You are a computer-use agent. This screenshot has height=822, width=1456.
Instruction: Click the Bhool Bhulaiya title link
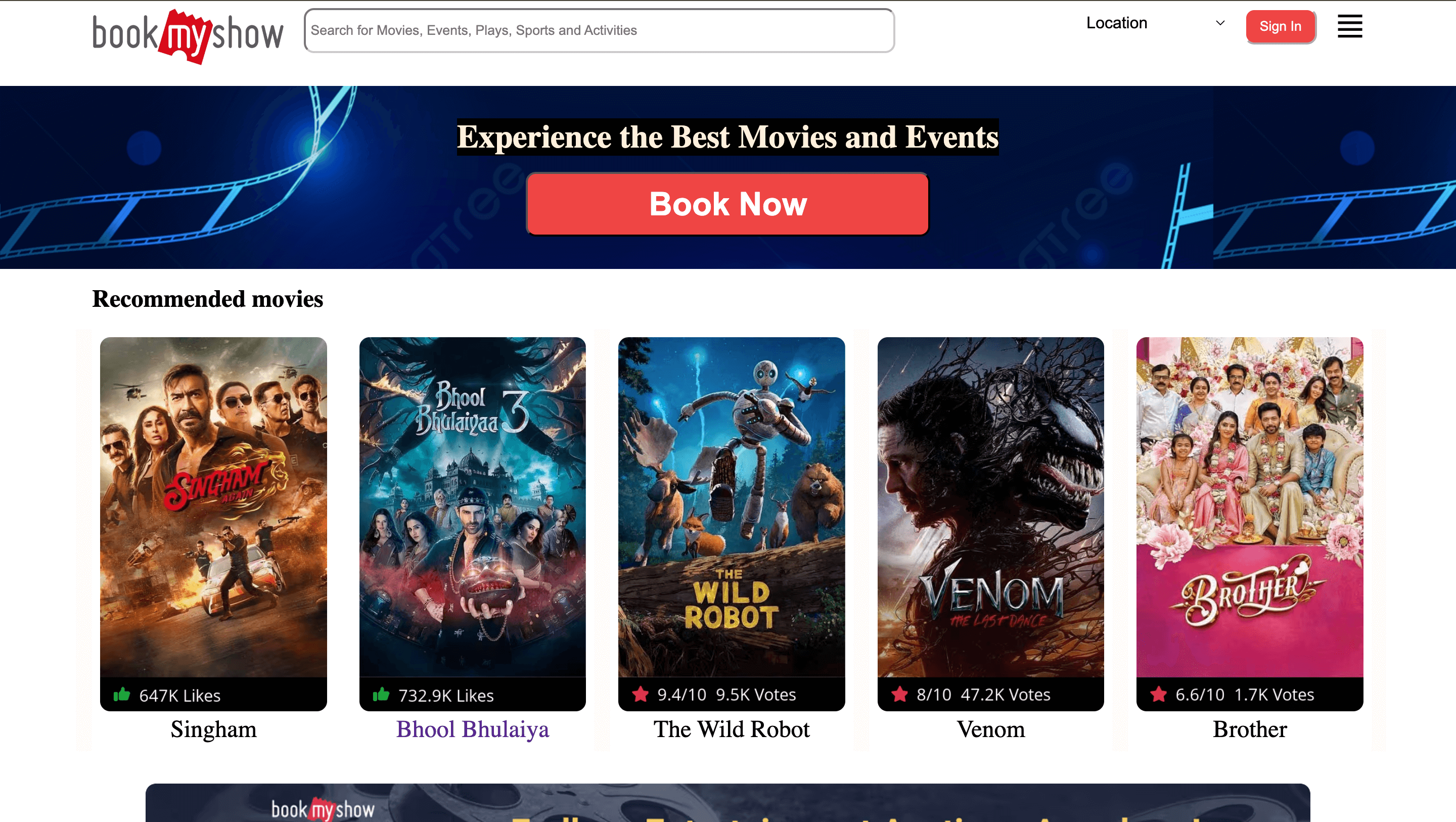point(472,729)
